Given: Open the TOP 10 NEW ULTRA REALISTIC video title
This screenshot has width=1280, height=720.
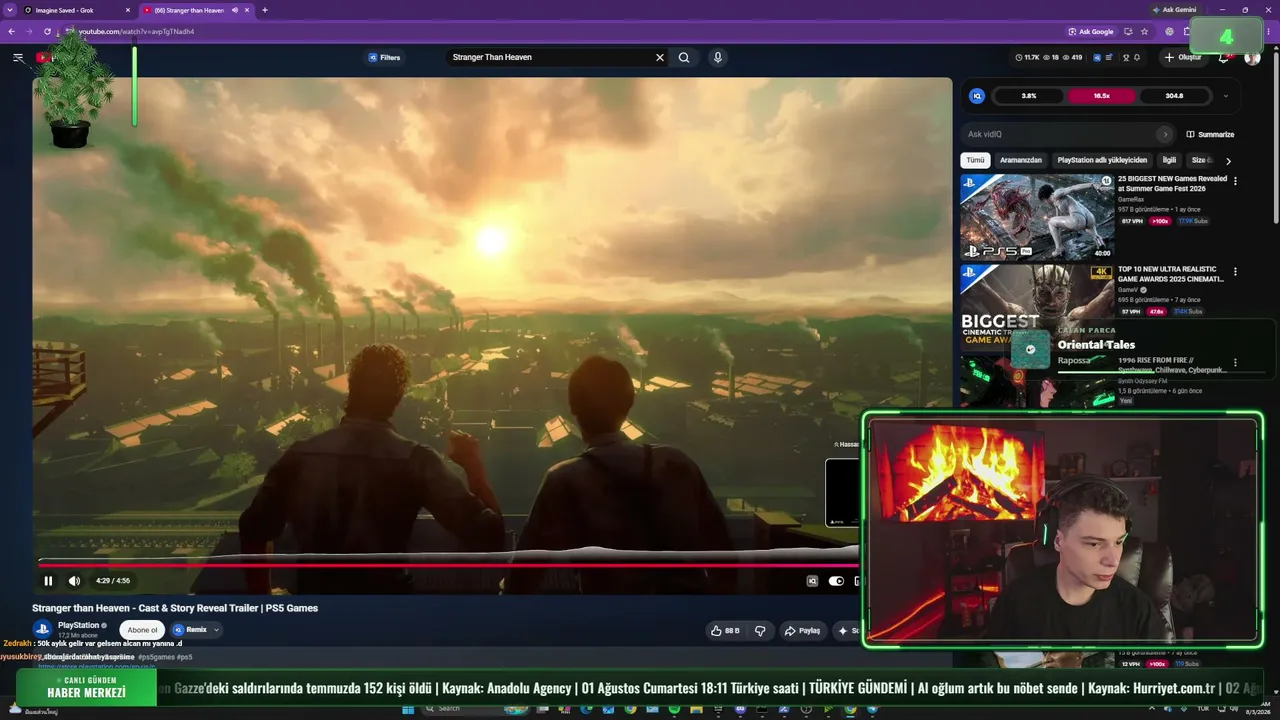Looking at the screenshot, I should coord(1171,274).
